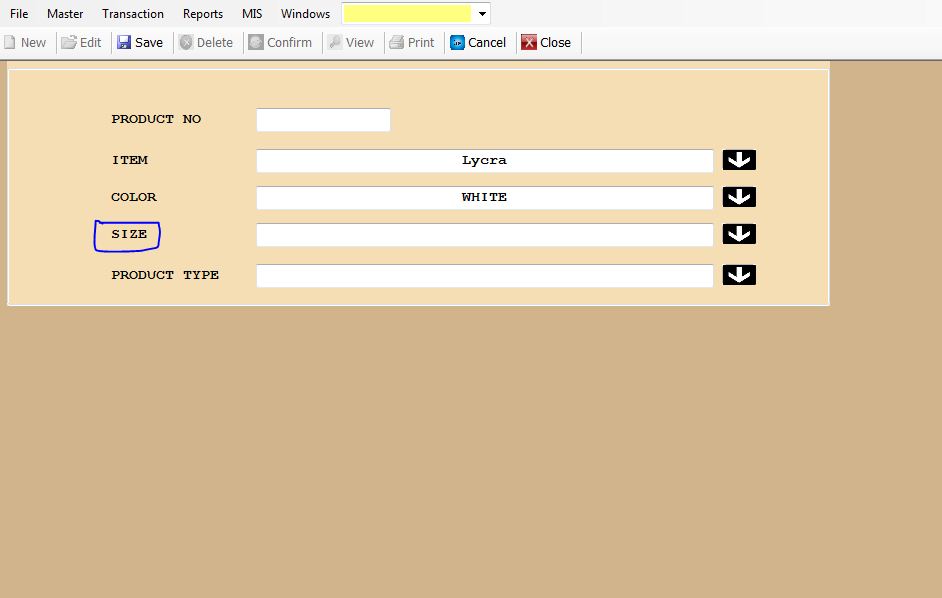Click the Edit toolbar icon

[69, 43]
